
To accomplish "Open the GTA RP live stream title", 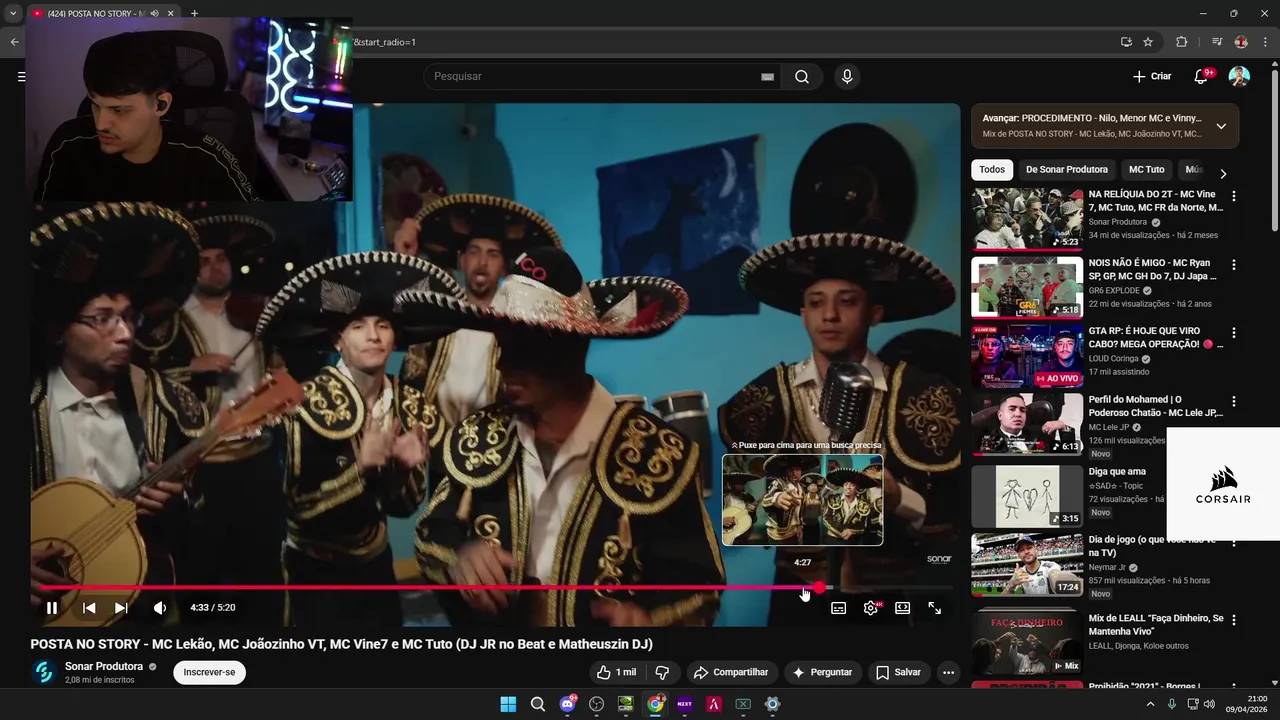I will (1156, 337).
